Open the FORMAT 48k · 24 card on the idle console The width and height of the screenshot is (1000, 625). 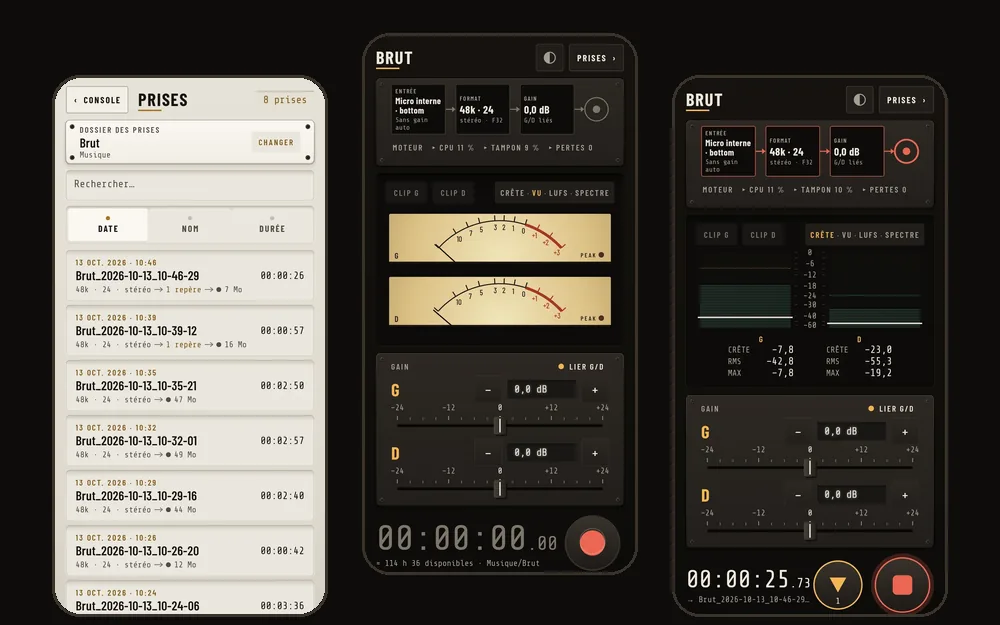point(483,109)
